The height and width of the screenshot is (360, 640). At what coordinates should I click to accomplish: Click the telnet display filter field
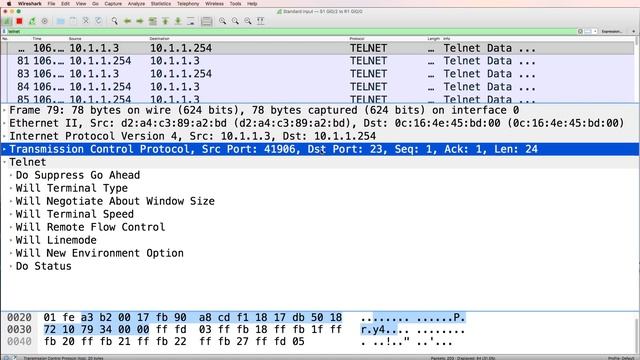click(292, 31)
